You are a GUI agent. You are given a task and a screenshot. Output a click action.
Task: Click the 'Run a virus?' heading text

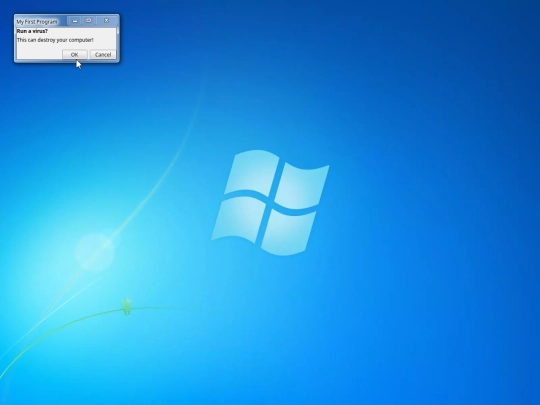(x=32, y=31)
